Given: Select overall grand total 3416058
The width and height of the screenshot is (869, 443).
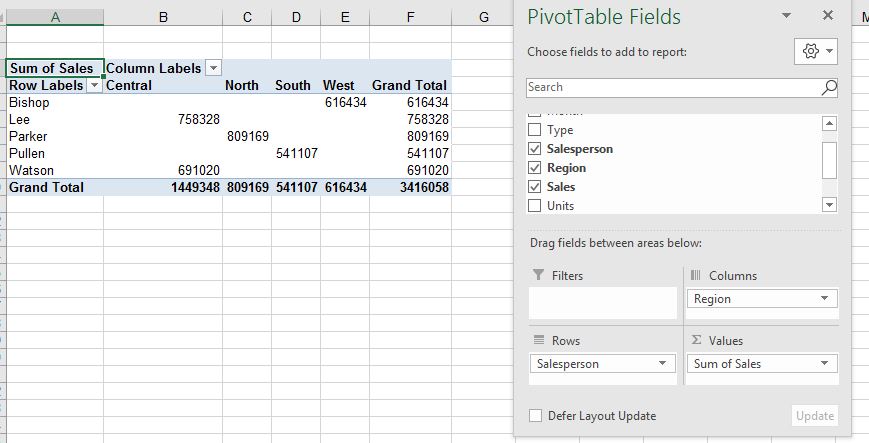Looking at the screenshot, I should pyautogui.click(x=410, y=187).
